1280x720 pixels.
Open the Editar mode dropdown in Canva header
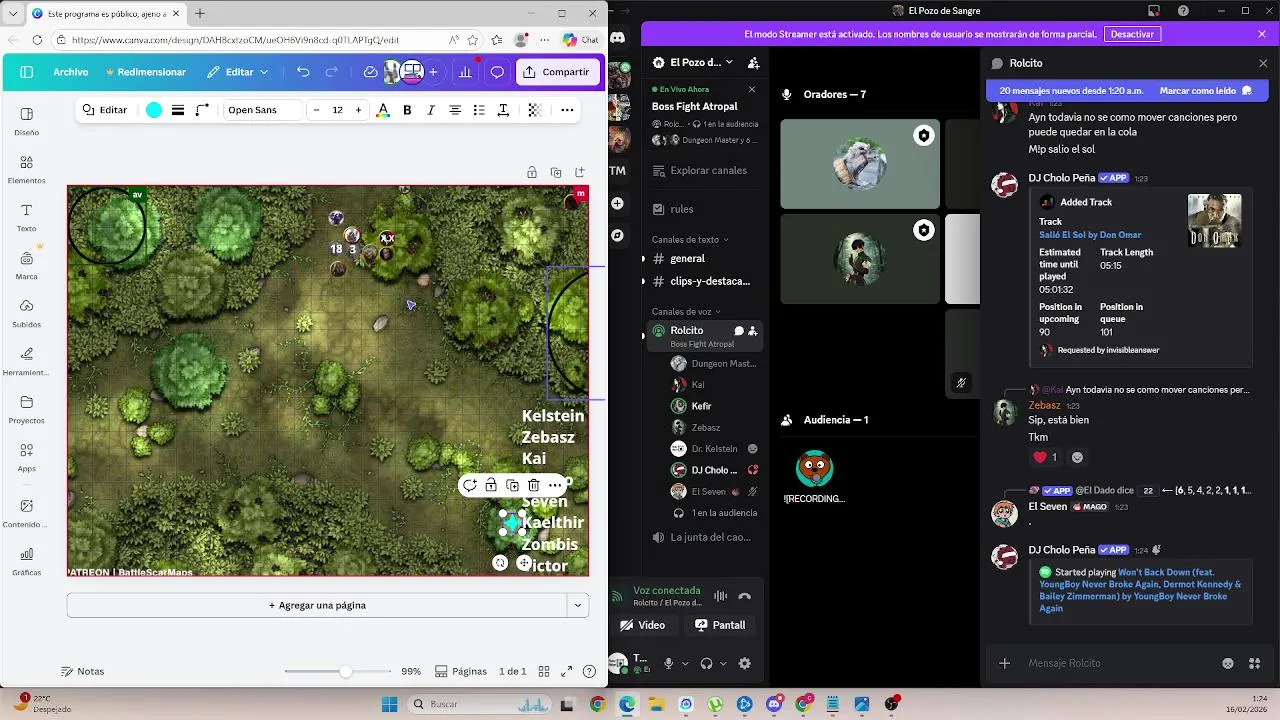coord(238,72)
